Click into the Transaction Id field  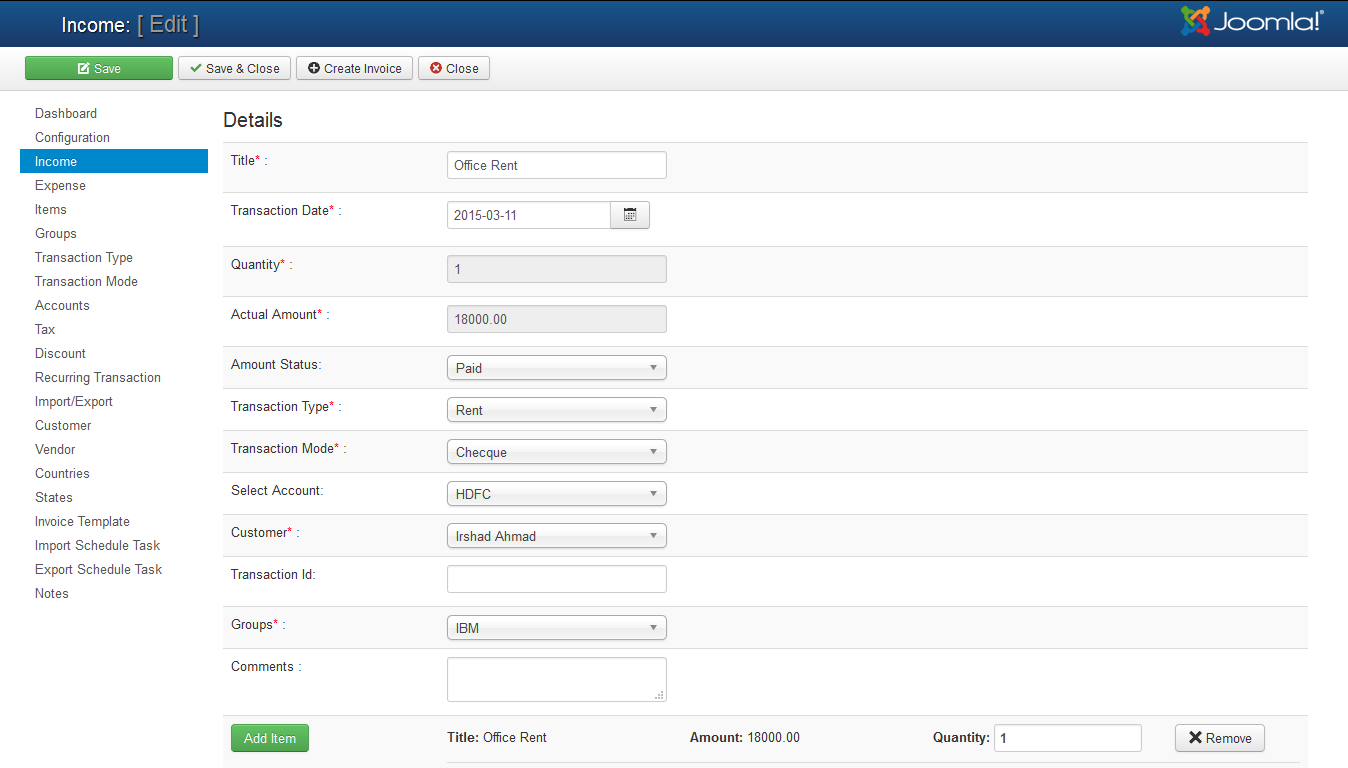click(x=556, y=579)
